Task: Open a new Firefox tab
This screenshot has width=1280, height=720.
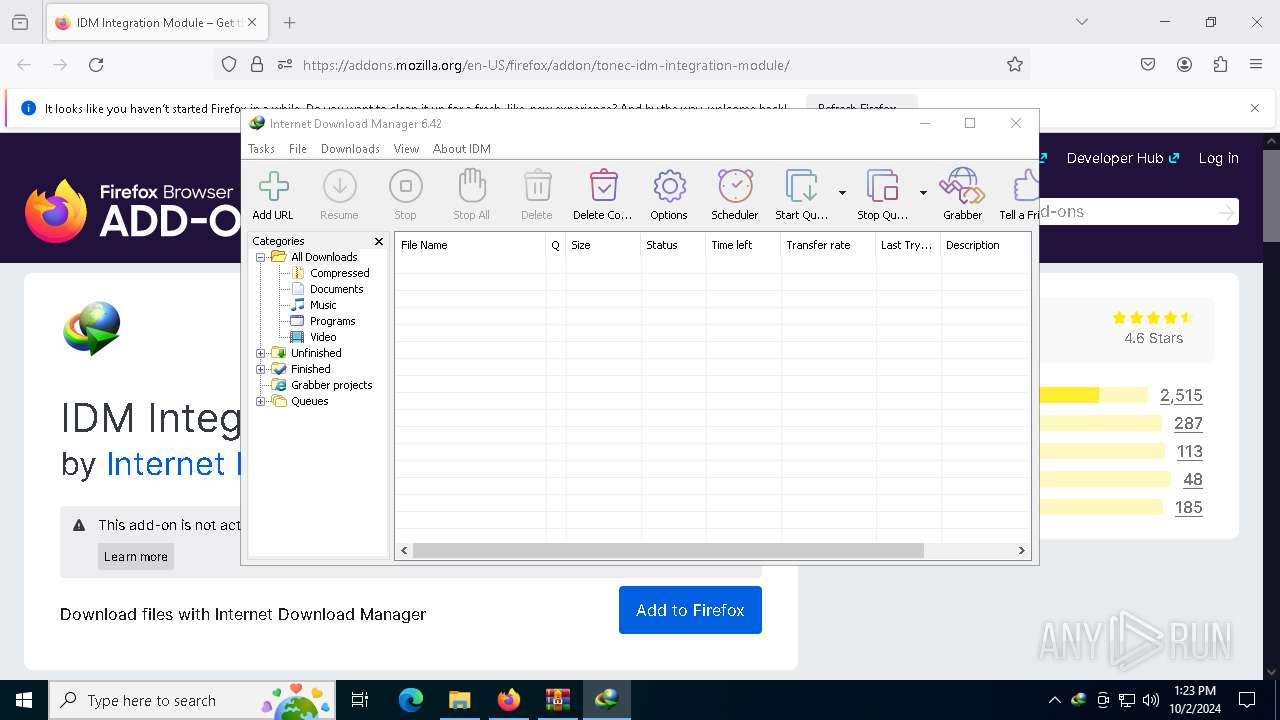Action: point(289,22)
